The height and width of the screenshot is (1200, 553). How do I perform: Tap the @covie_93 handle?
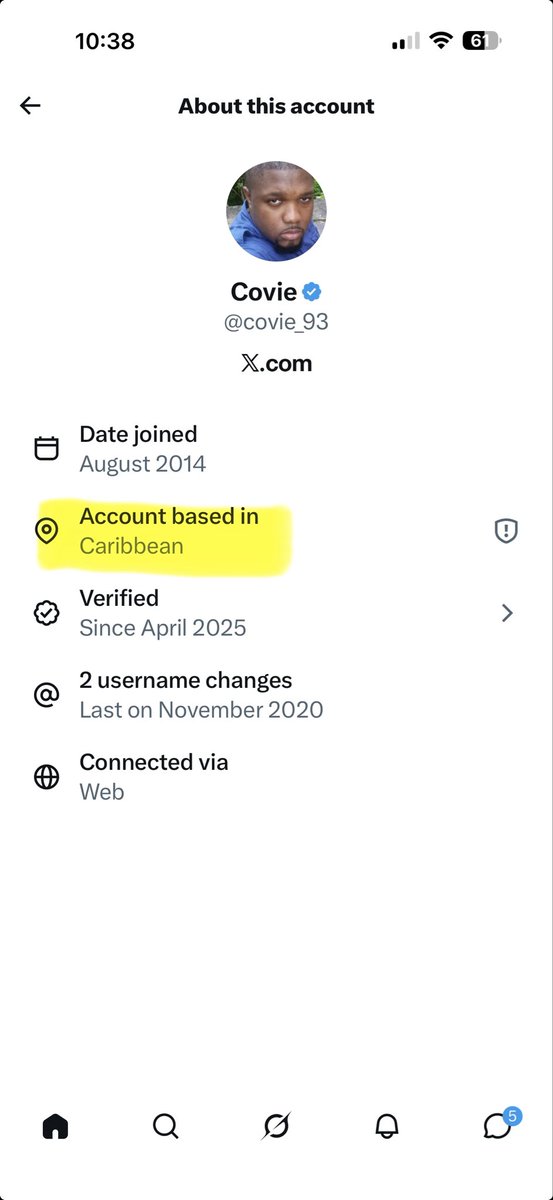click(x=276, y=322)
